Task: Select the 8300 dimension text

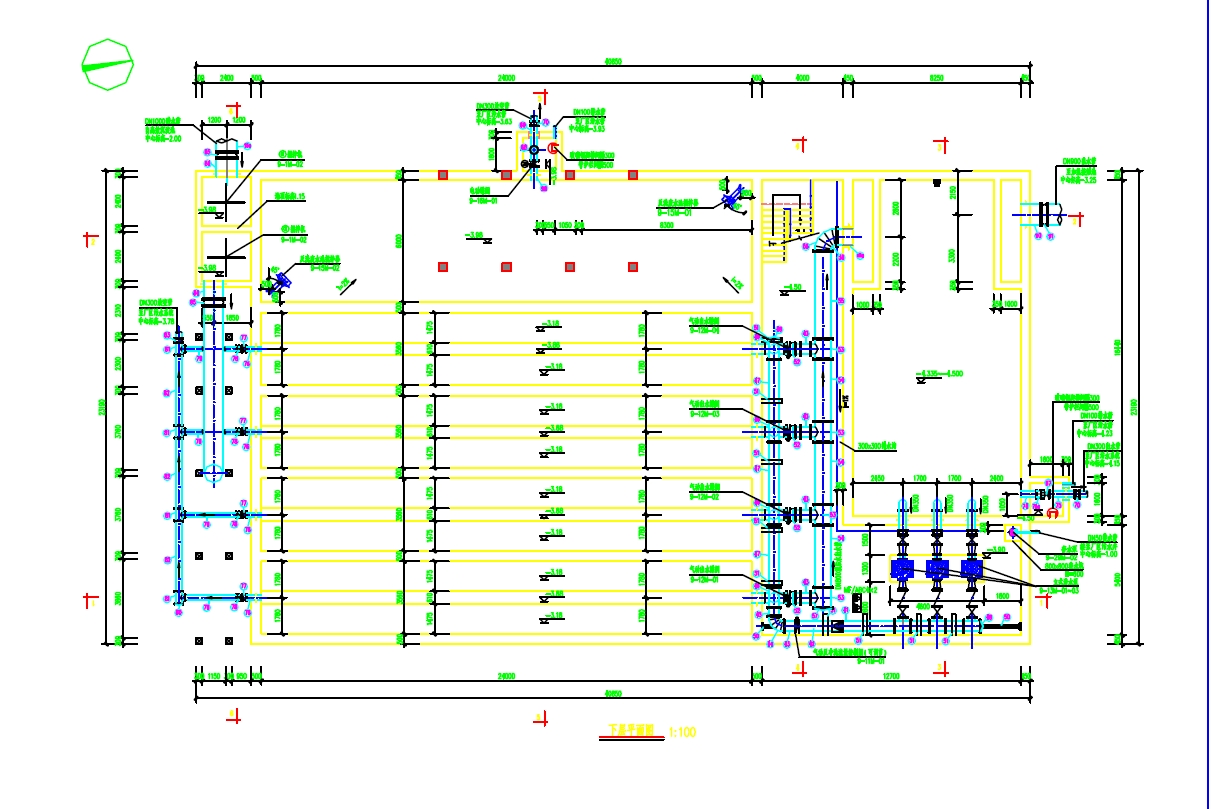Action: coord(667,225)
